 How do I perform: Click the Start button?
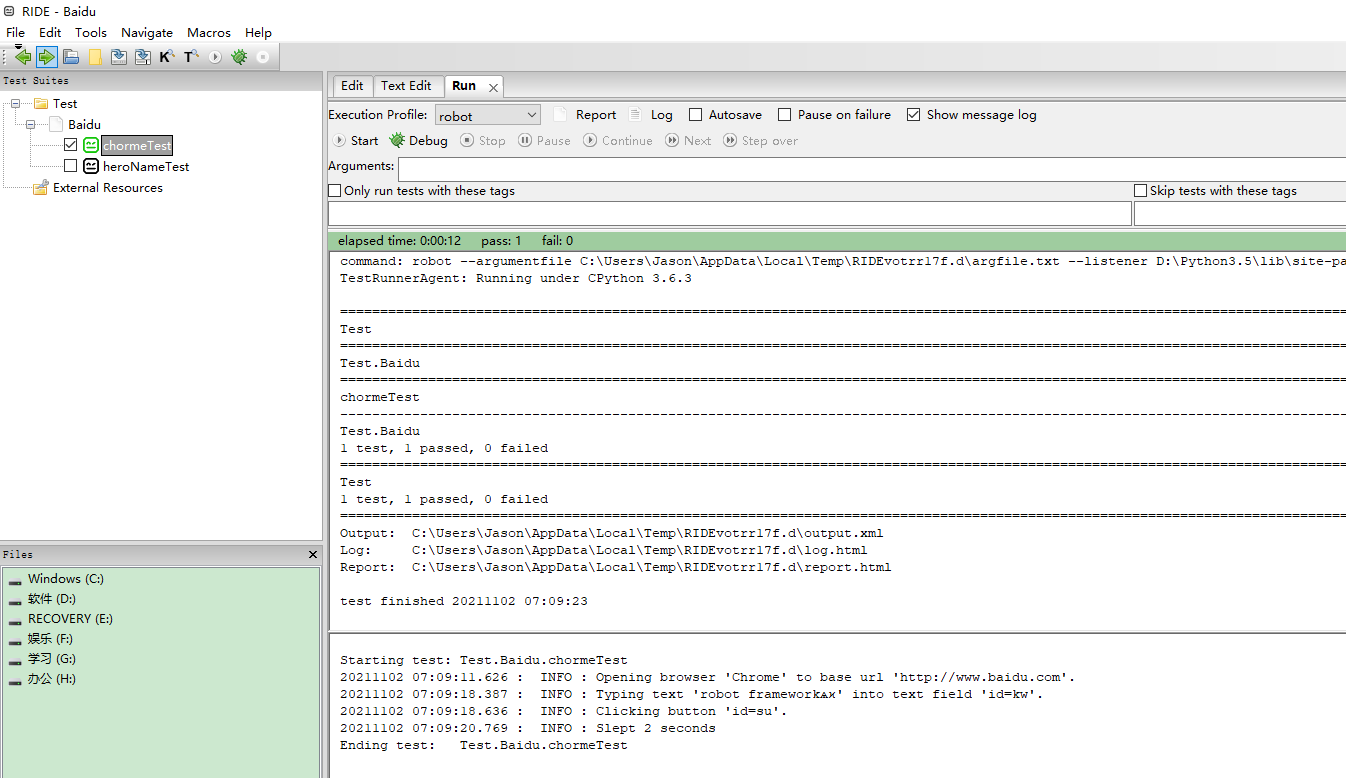pos(355,141)
